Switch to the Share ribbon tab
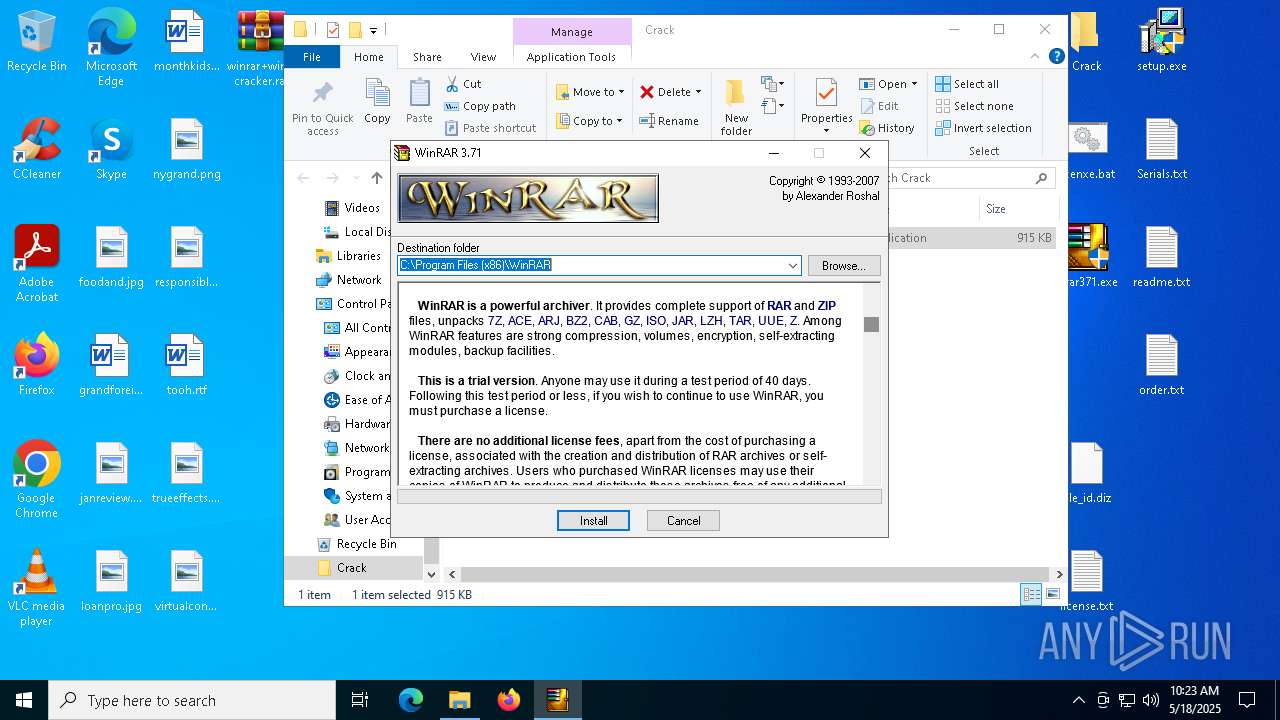The width and height of the screenshot is (1280, 720). coord(427,57)
